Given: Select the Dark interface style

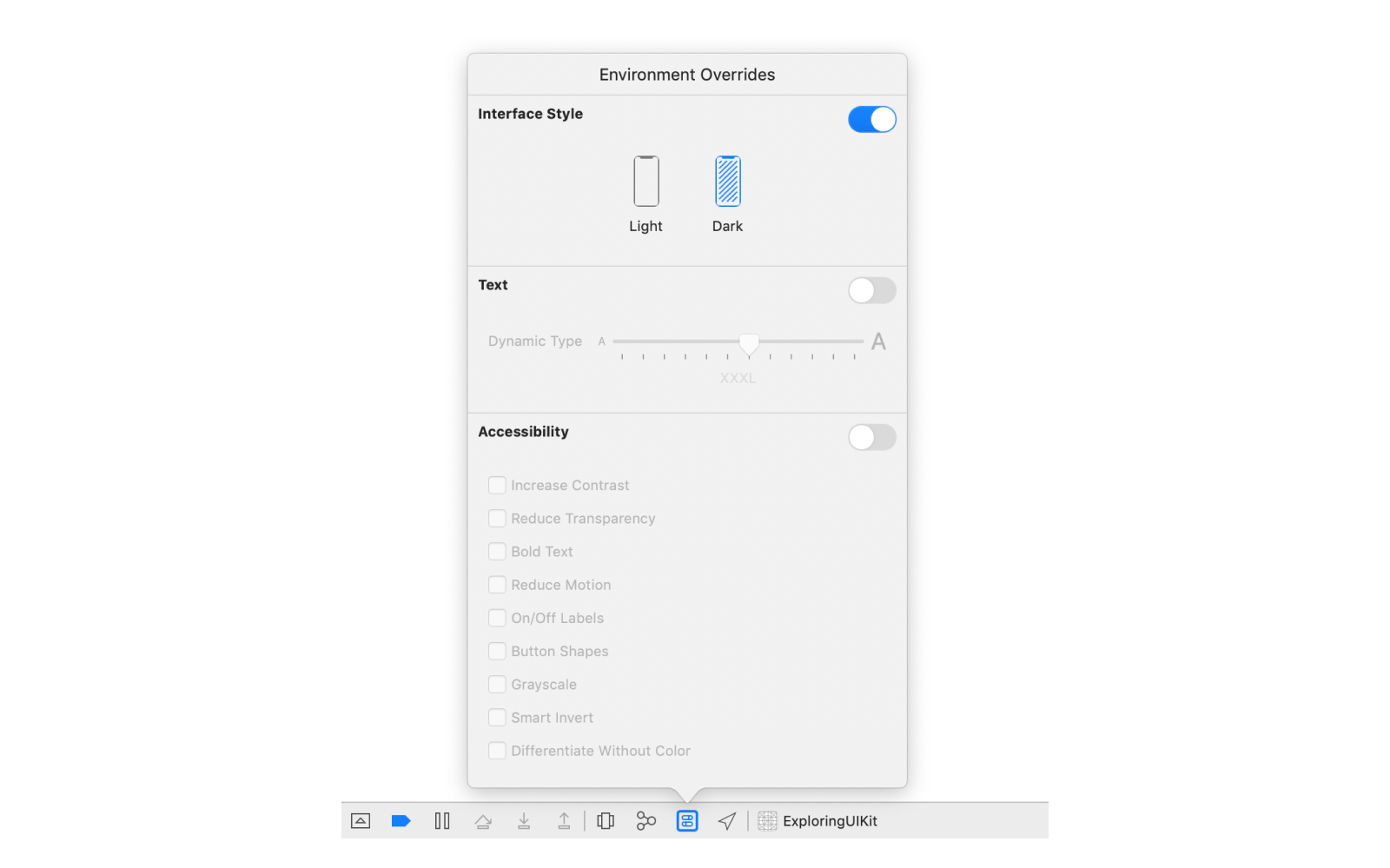Looking at the screenshot, I should (728, 182).
